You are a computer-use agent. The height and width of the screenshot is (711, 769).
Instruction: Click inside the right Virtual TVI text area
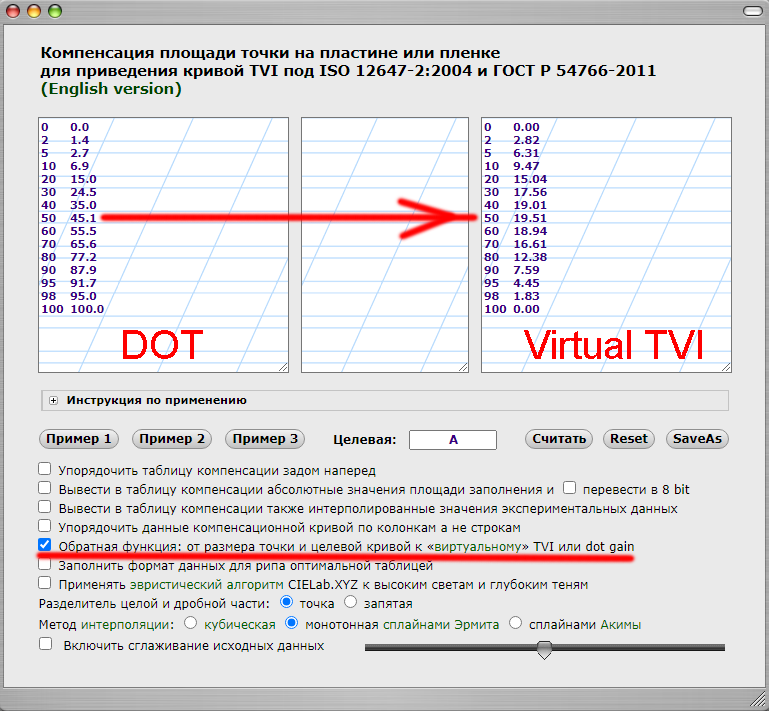606,245
